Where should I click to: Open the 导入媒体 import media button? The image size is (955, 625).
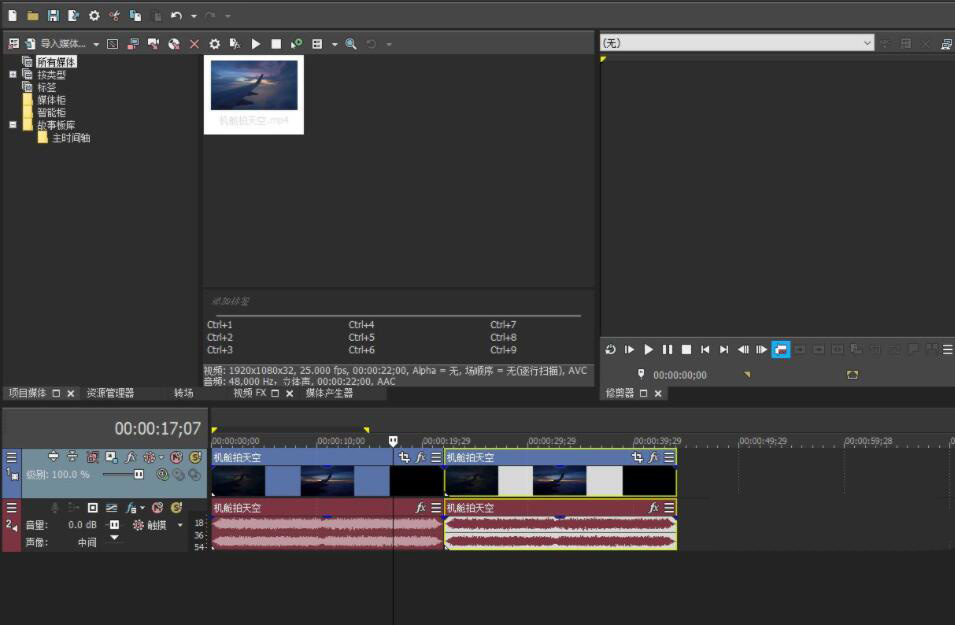[x=62, y=44]
